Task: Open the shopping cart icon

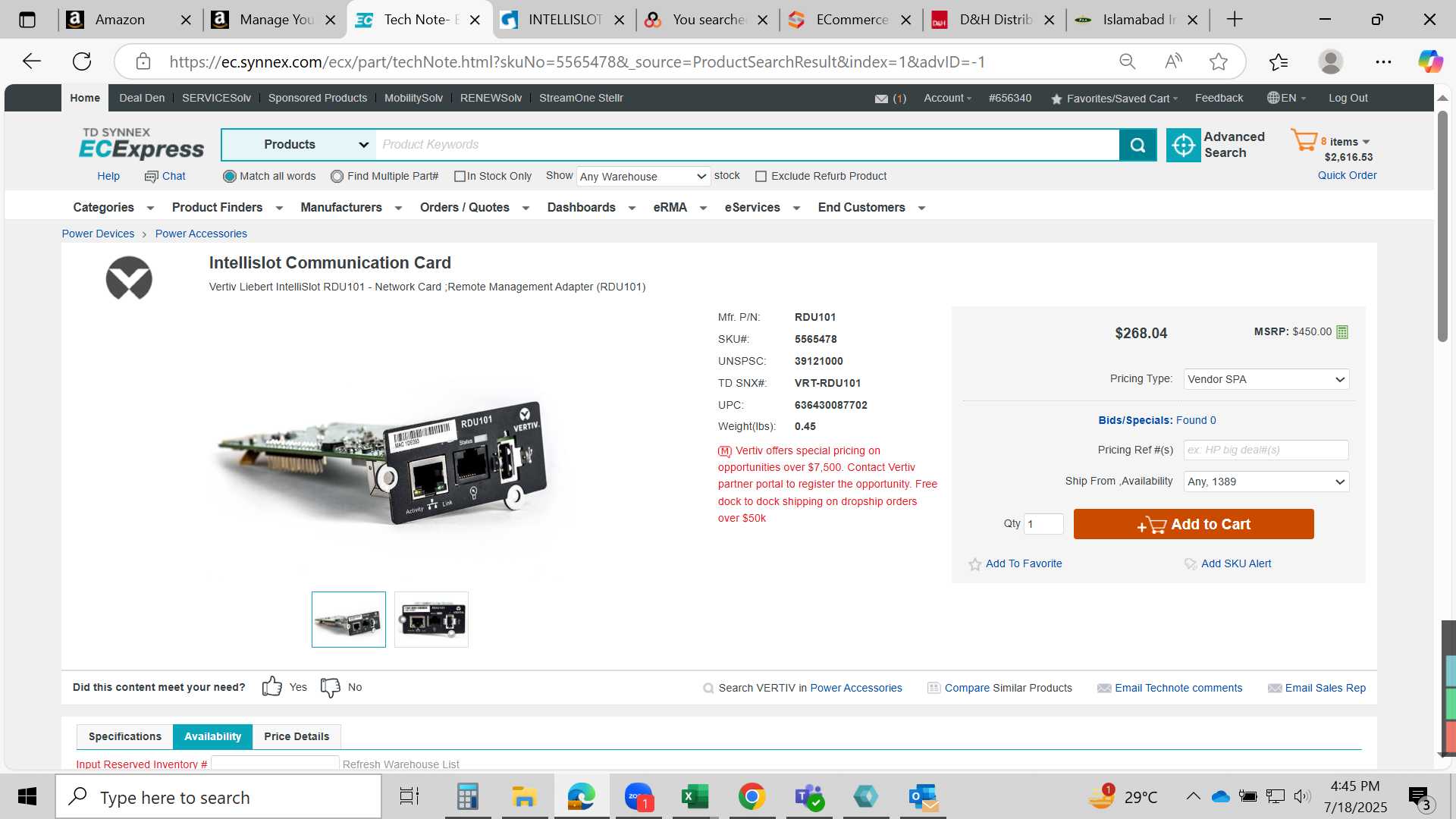Action: pos(1304,140)
